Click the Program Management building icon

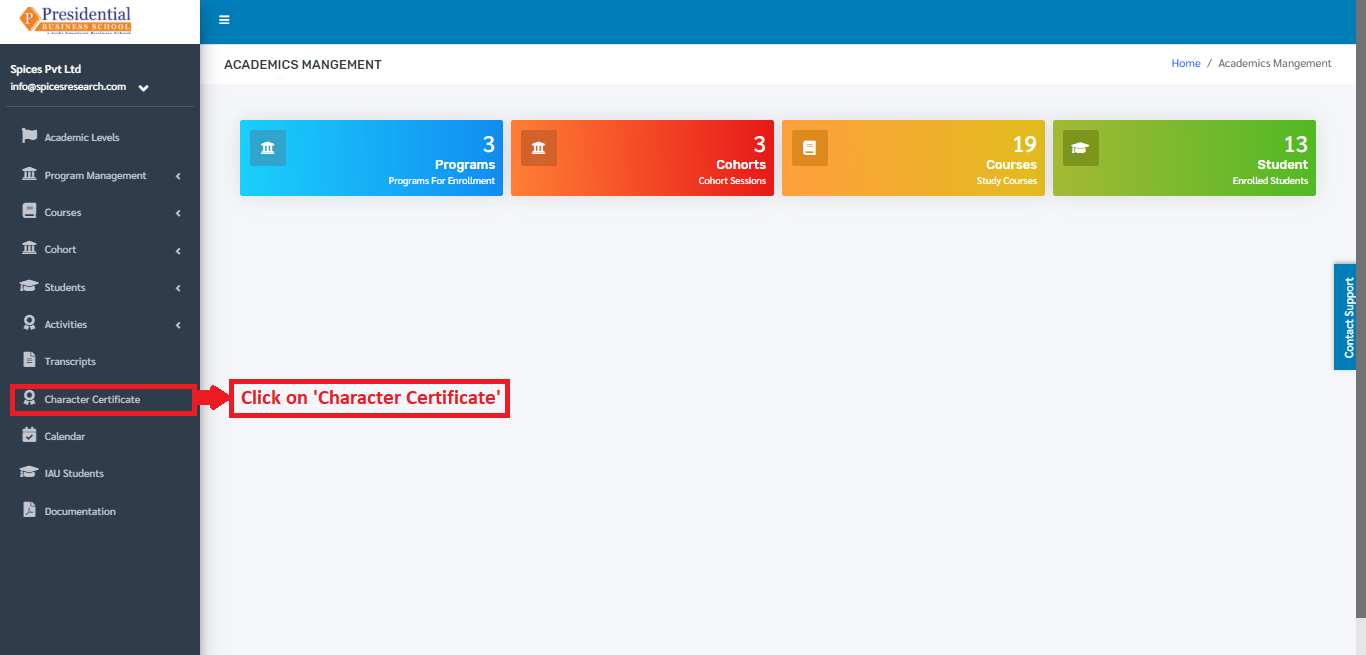[29, 174]
